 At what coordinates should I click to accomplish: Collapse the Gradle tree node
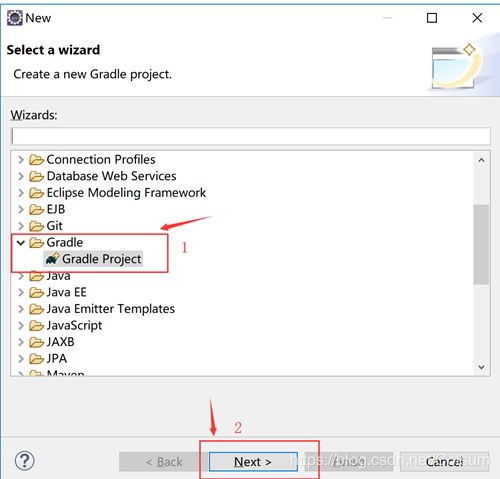(x=21, y=243)
